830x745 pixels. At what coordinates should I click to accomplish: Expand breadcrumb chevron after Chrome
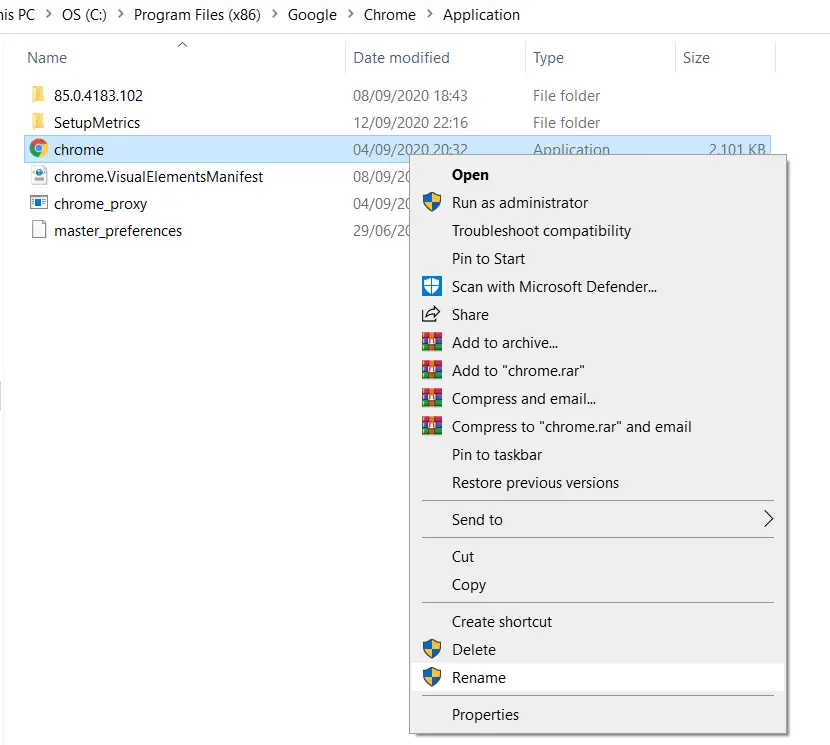(x=430, y=14)
